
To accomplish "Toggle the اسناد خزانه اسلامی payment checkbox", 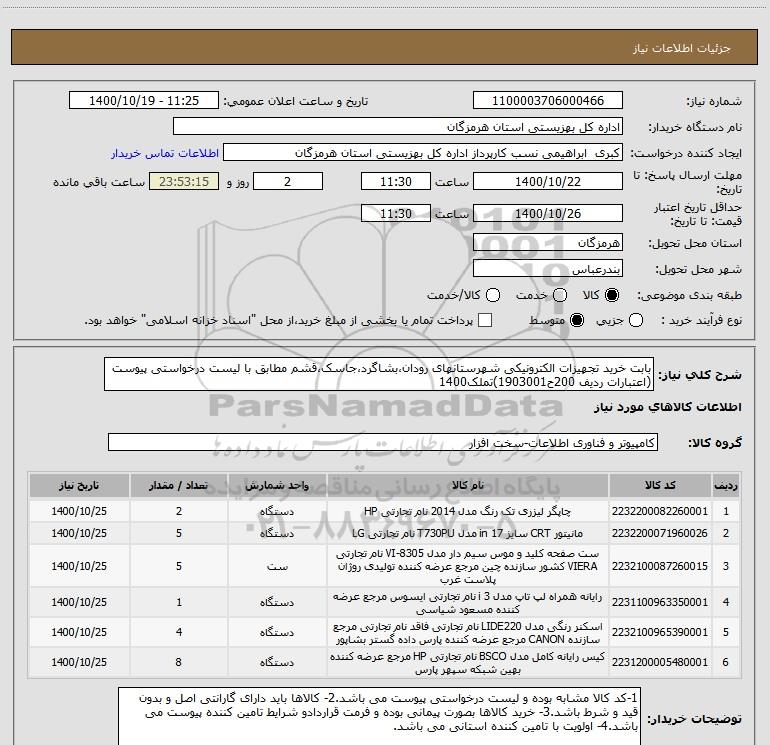I will pyautogui.click(x=485, y=320).
